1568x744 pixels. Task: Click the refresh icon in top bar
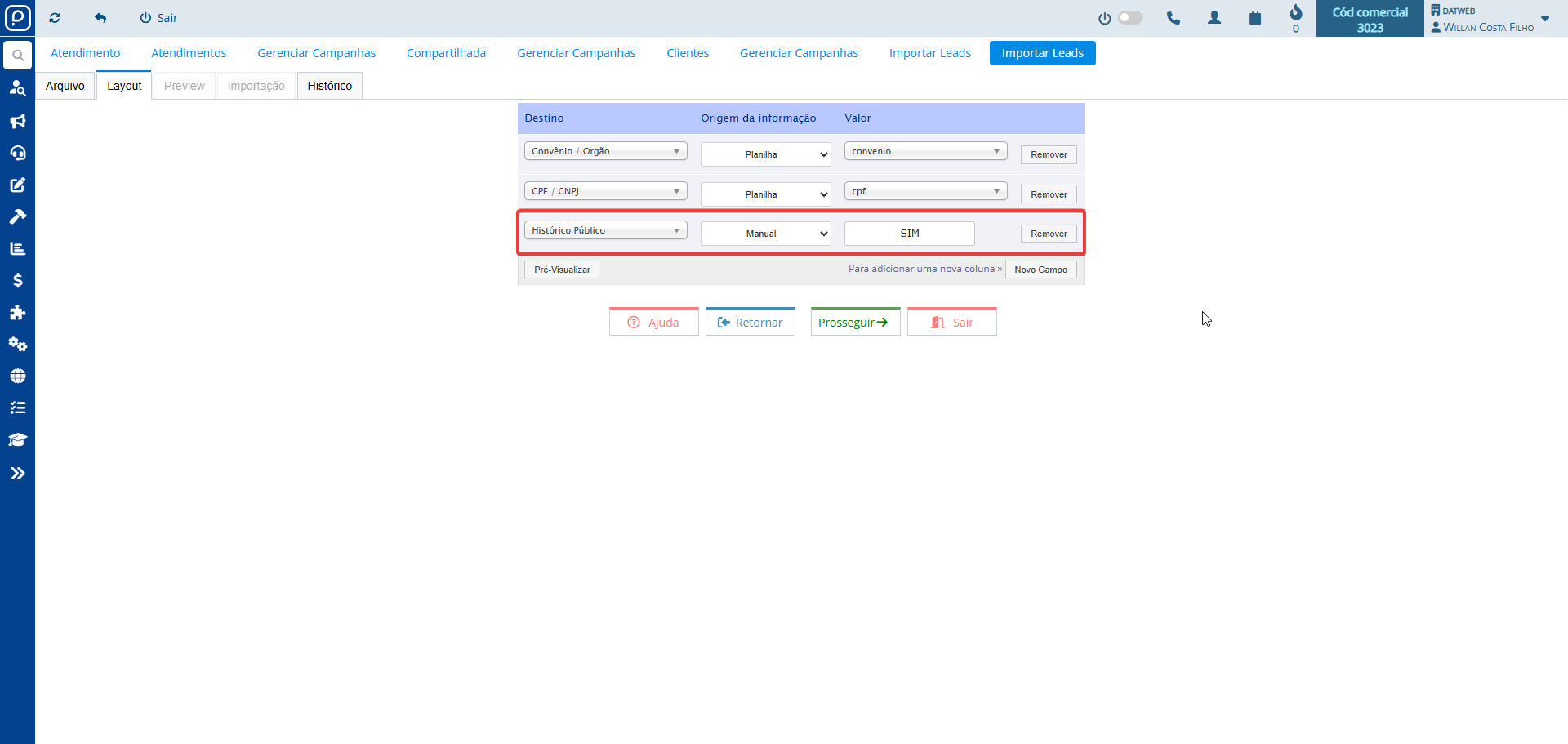[55, 18]
